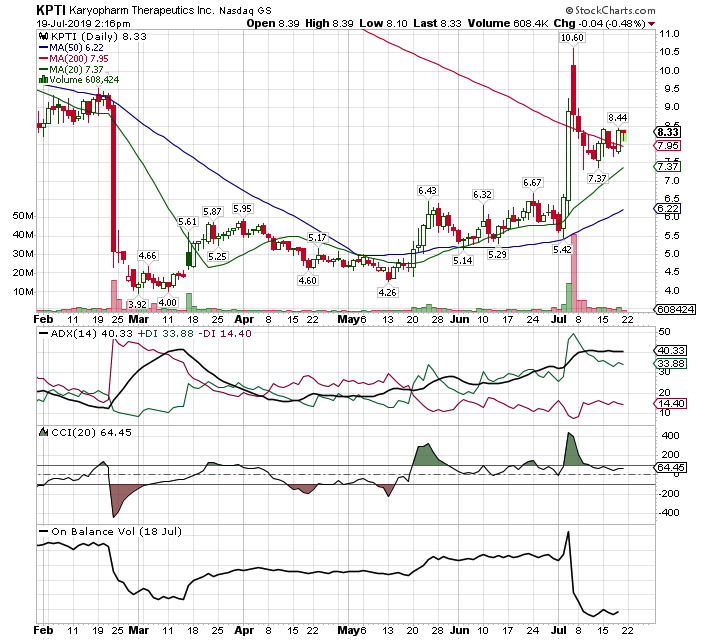
Task: Click the 5.87 price label
Action: tap(212, 211)
